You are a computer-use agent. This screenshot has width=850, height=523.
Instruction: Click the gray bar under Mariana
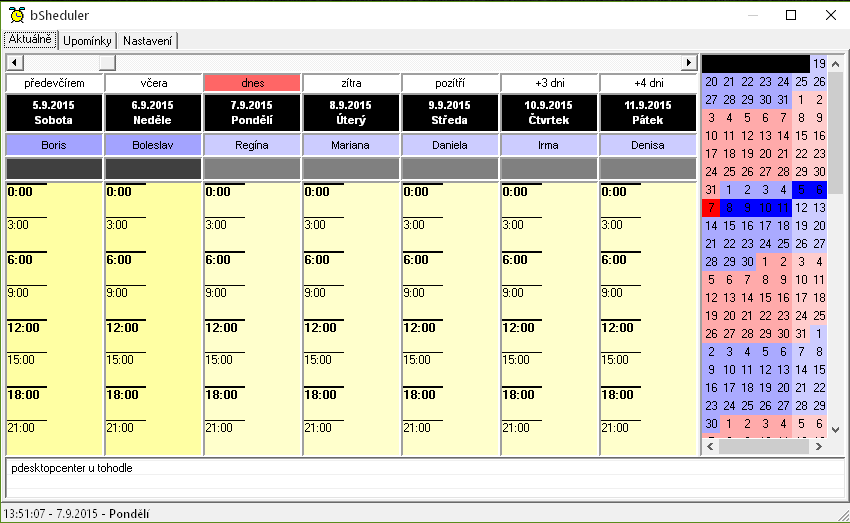(x=351, y=169)
